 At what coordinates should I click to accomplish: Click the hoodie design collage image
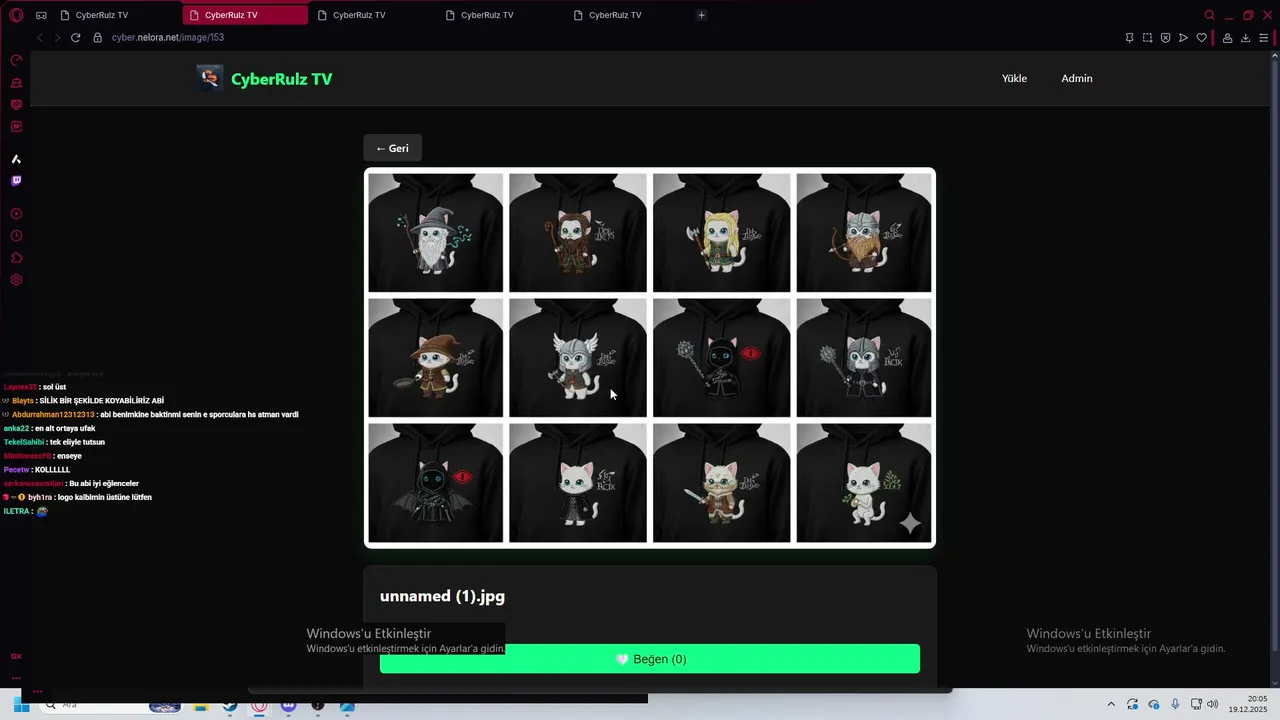[650, 358]
